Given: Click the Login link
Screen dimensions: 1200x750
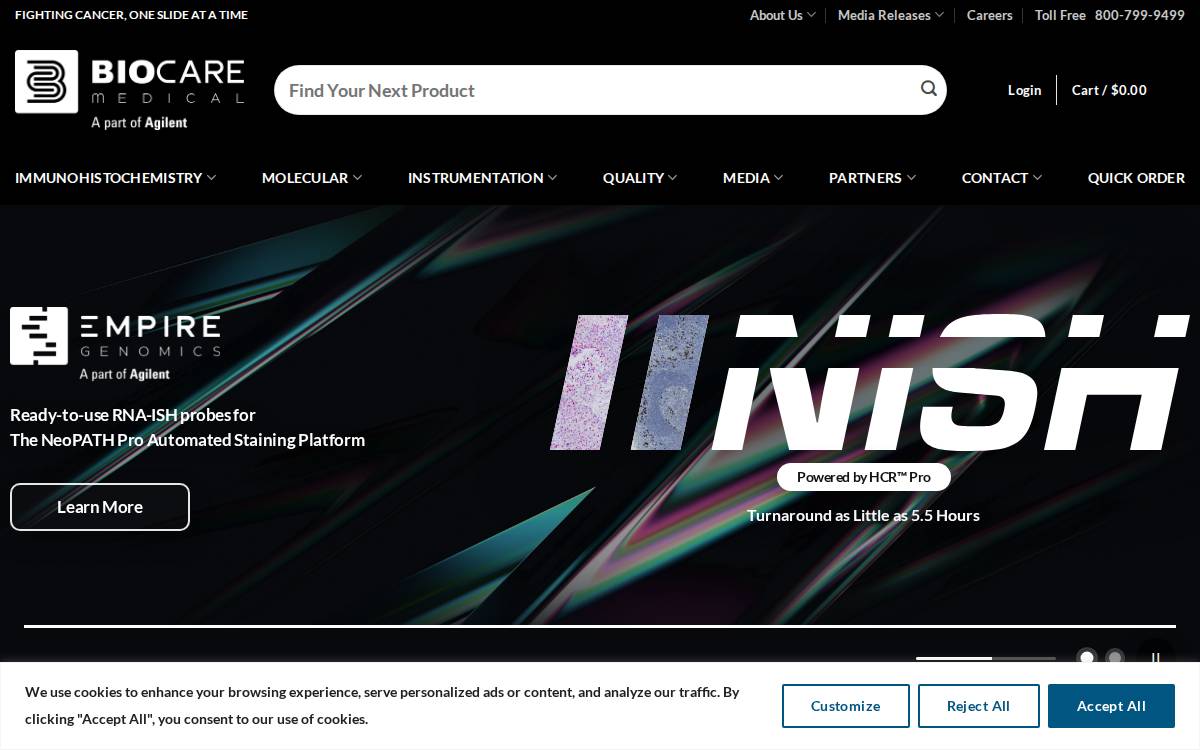Looking at the screenshot, I should point(1024,90).
